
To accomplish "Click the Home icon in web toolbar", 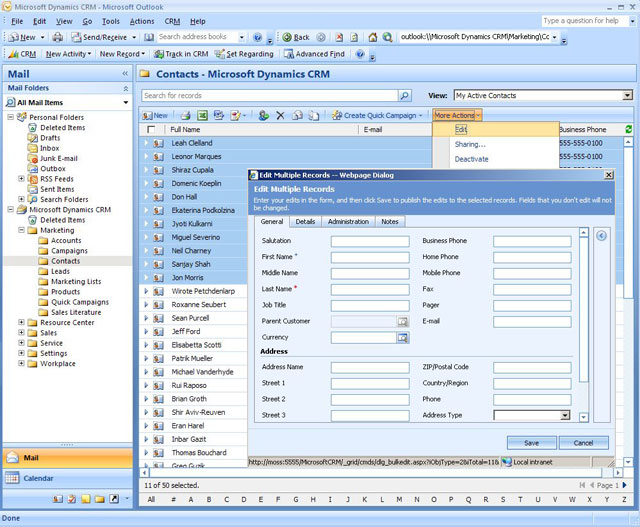I will tap(373, 37).
